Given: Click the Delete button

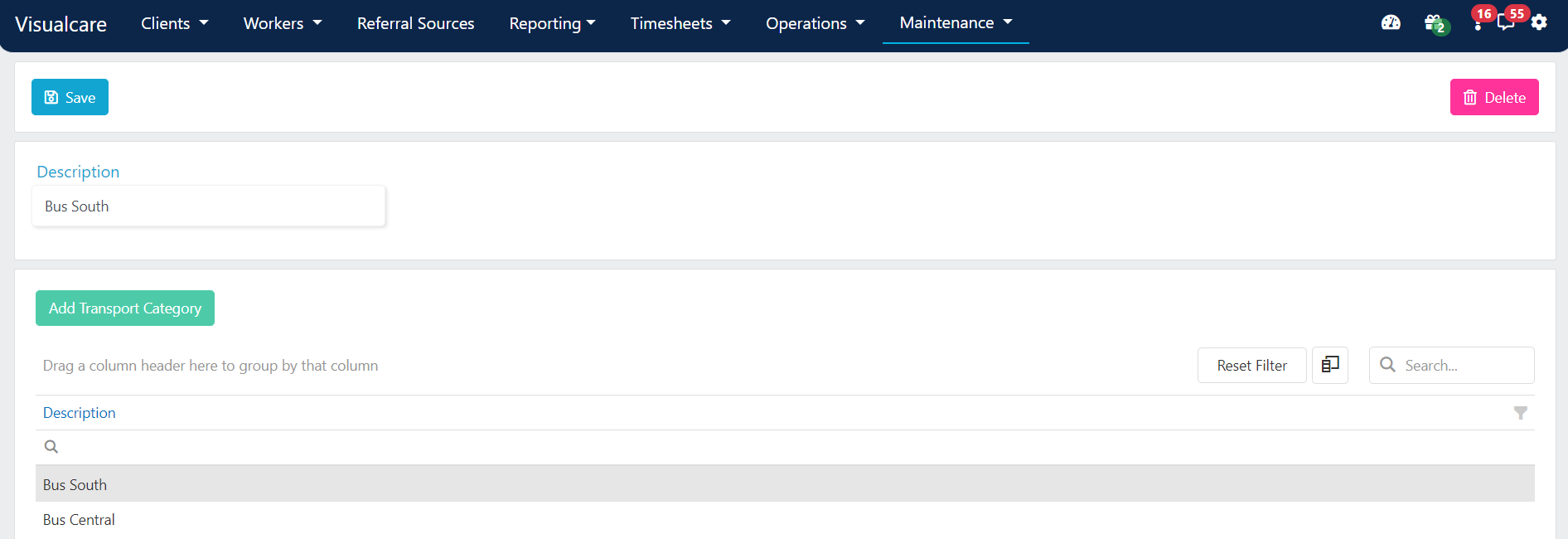Looking at the screenshot, I should point(1494,97).
